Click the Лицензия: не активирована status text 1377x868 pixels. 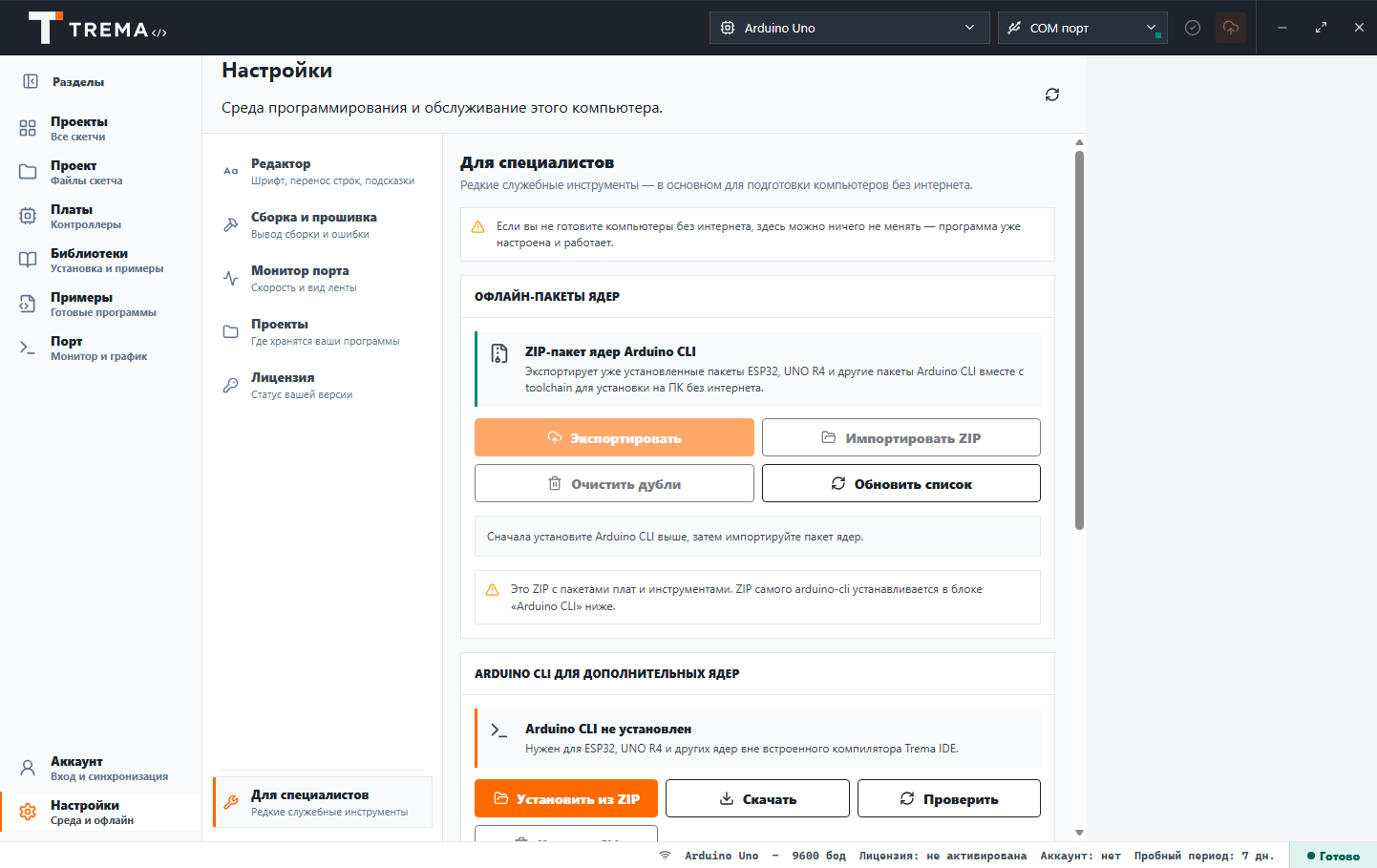tap(943, 856)
